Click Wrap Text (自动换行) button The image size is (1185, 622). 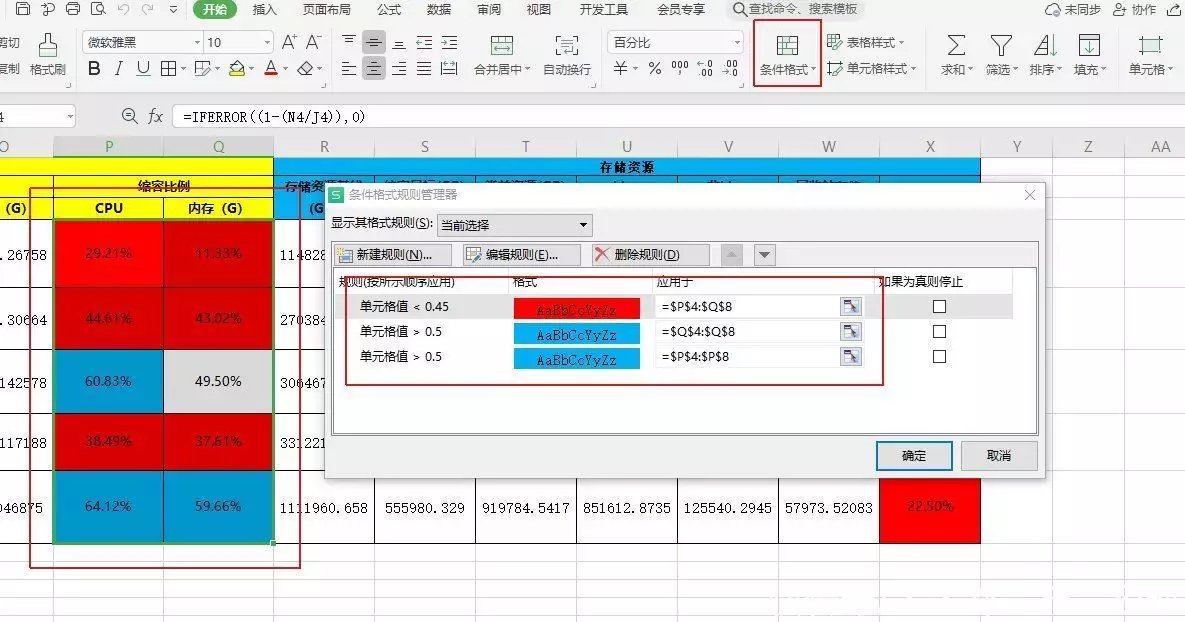coord(567,54)
